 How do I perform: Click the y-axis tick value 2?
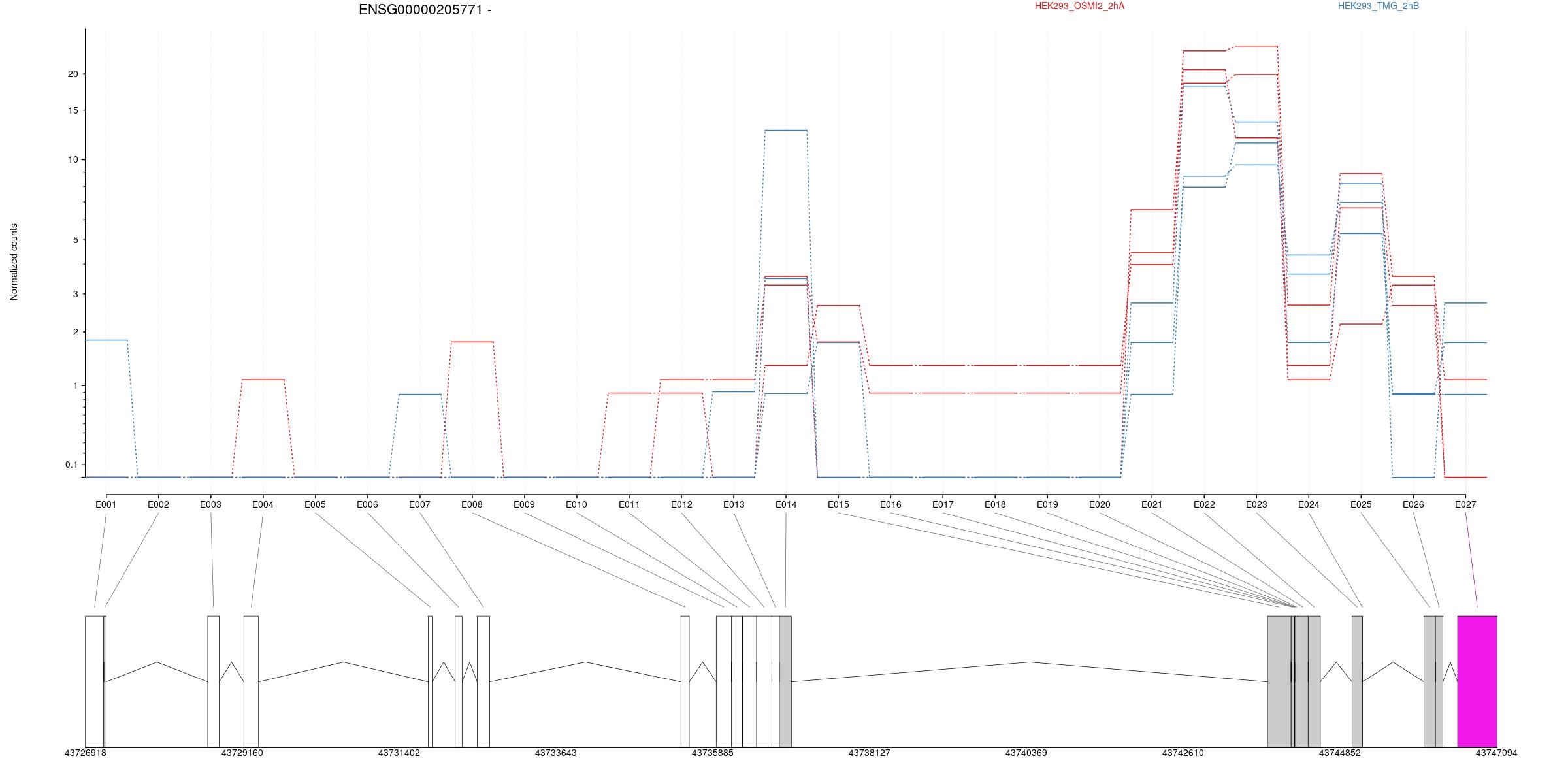(x=75, y=333)
